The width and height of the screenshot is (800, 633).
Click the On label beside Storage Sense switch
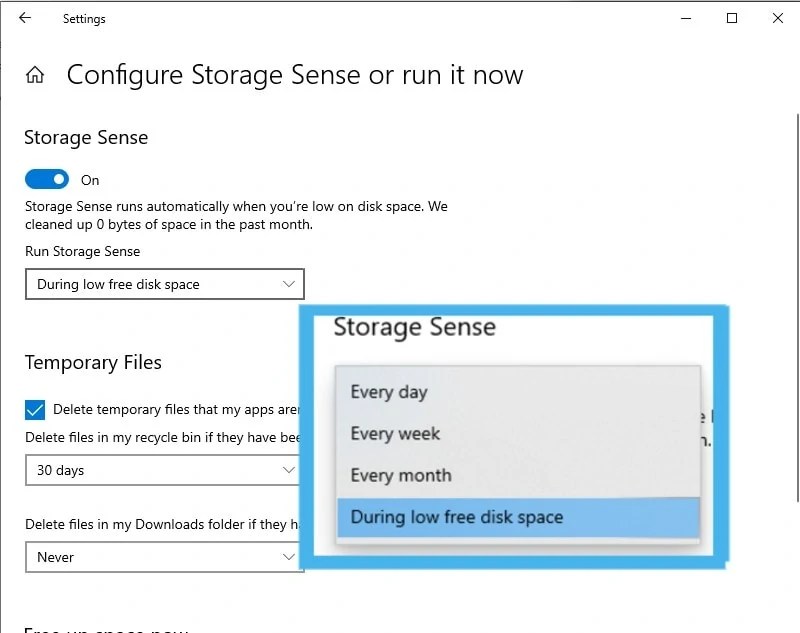point(90,180)
